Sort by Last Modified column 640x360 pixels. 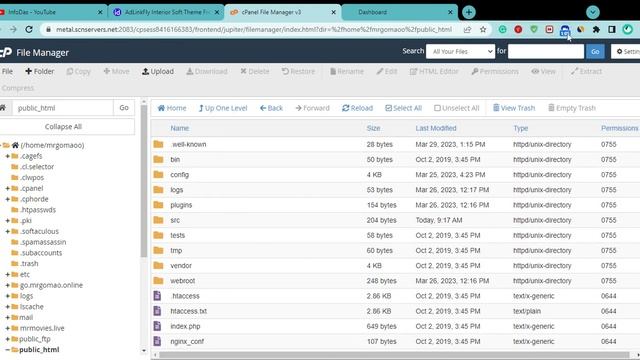(x=436, y=128)
